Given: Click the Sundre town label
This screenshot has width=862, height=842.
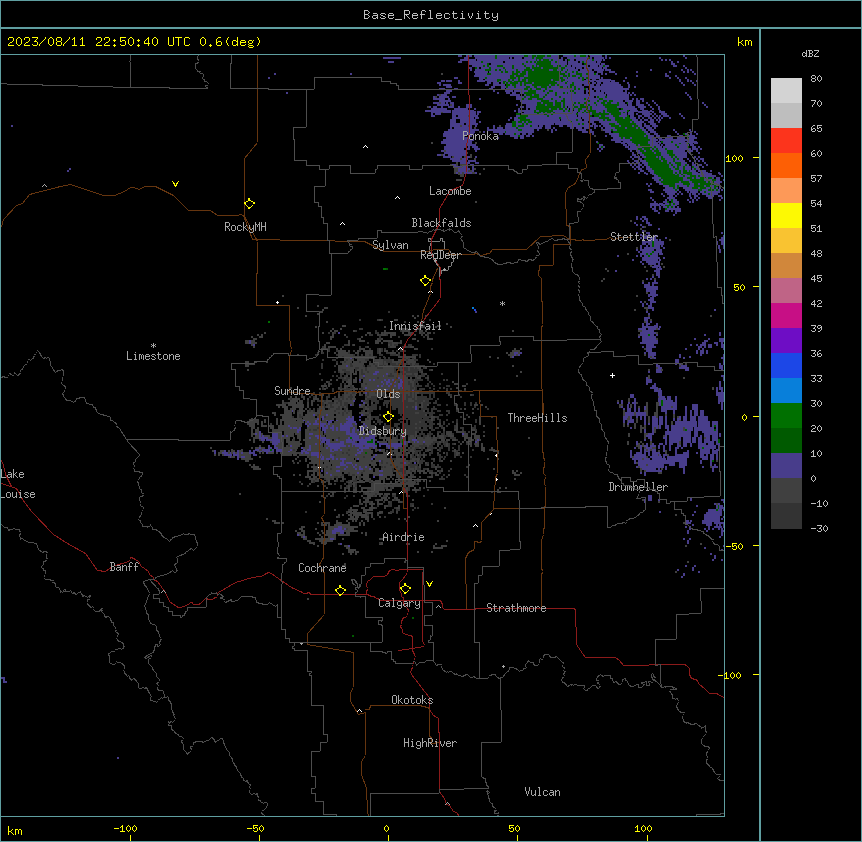Looking at the screenshot, I should [x=292, y=391].
